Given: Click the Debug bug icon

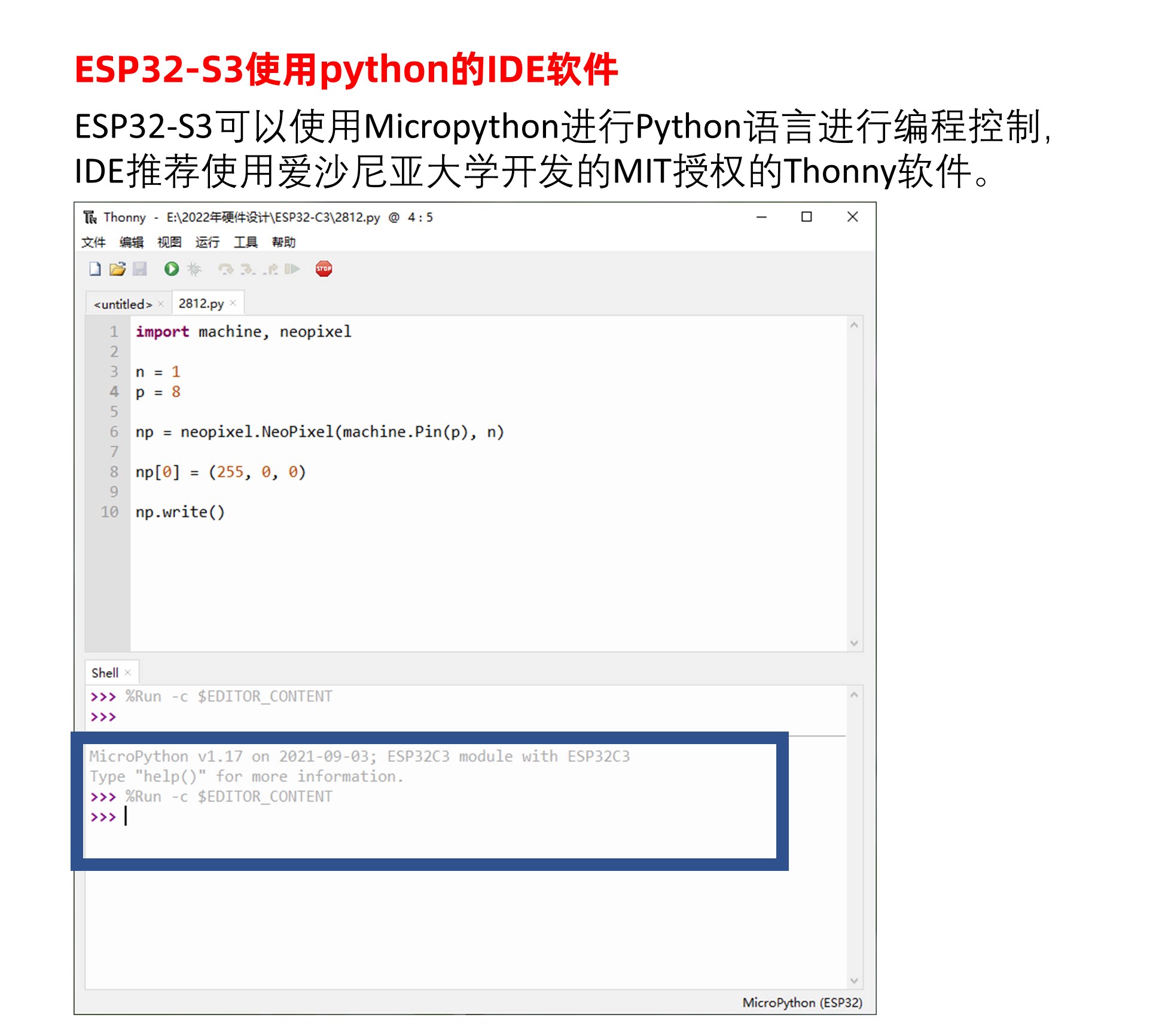Looking at the screenshot, I should (x=194, y=269).
